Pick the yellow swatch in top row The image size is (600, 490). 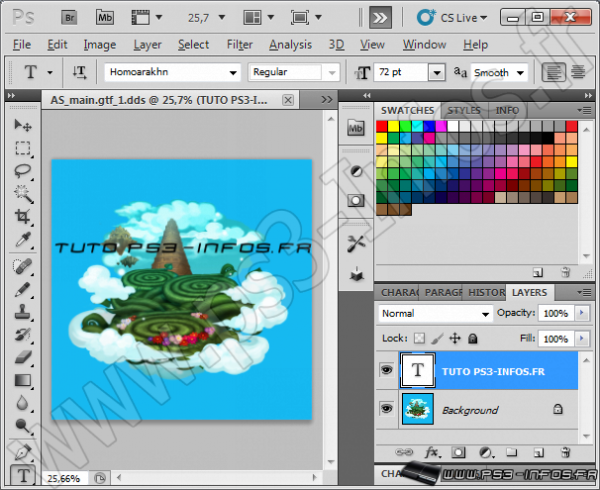tap(393, 126)
